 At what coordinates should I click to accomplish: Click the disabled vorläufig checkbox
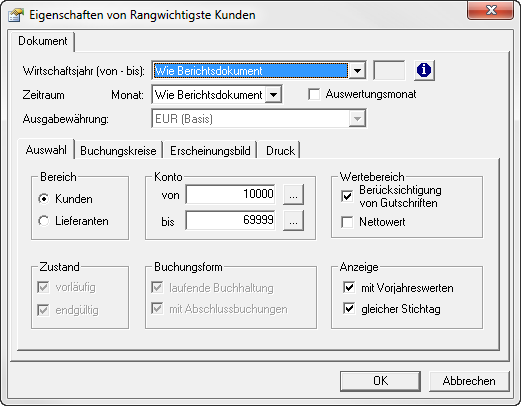coord(43,287)
